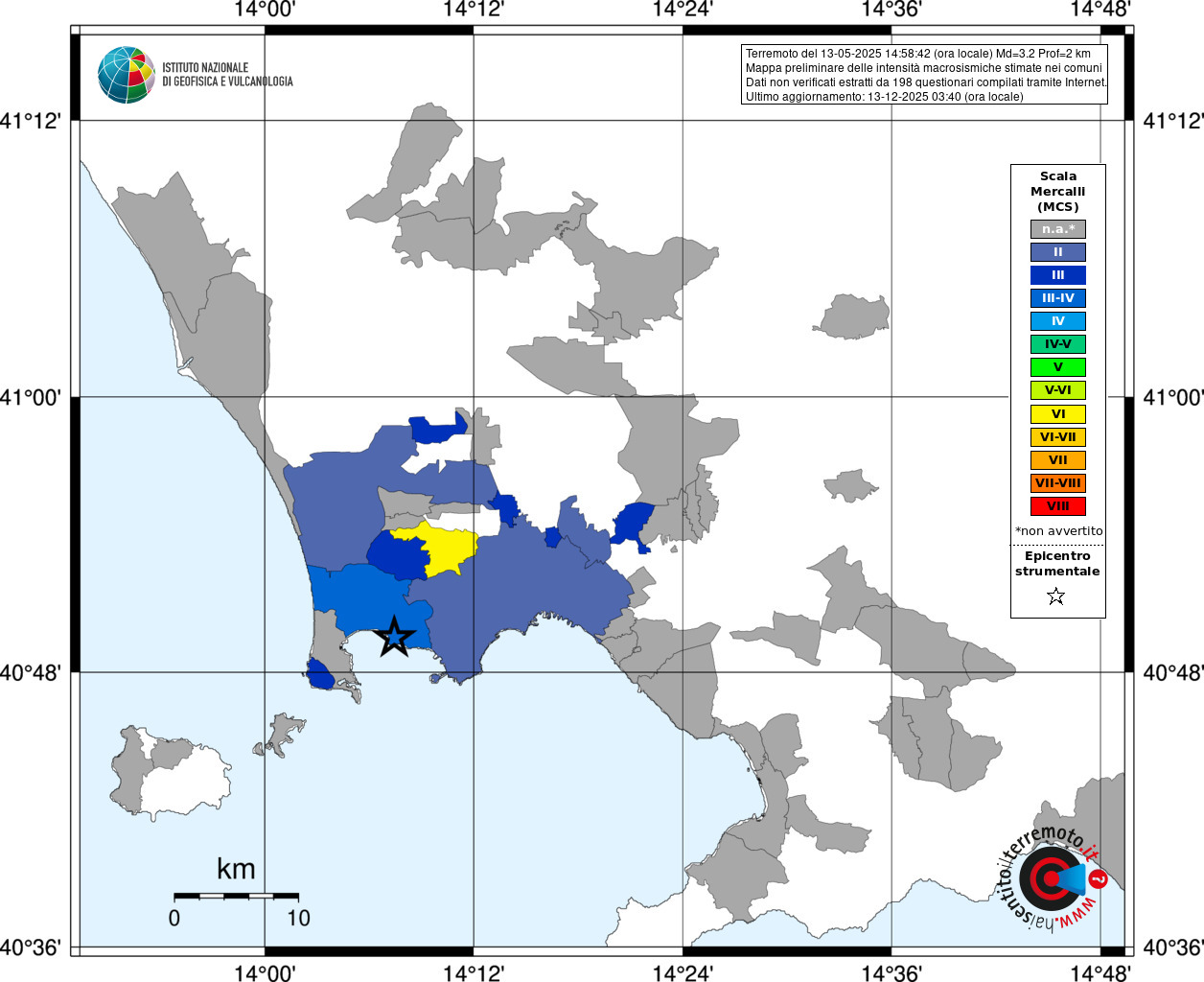Click the bottom 14°00' longitude label
The image size is (1204, 982).
265,972
